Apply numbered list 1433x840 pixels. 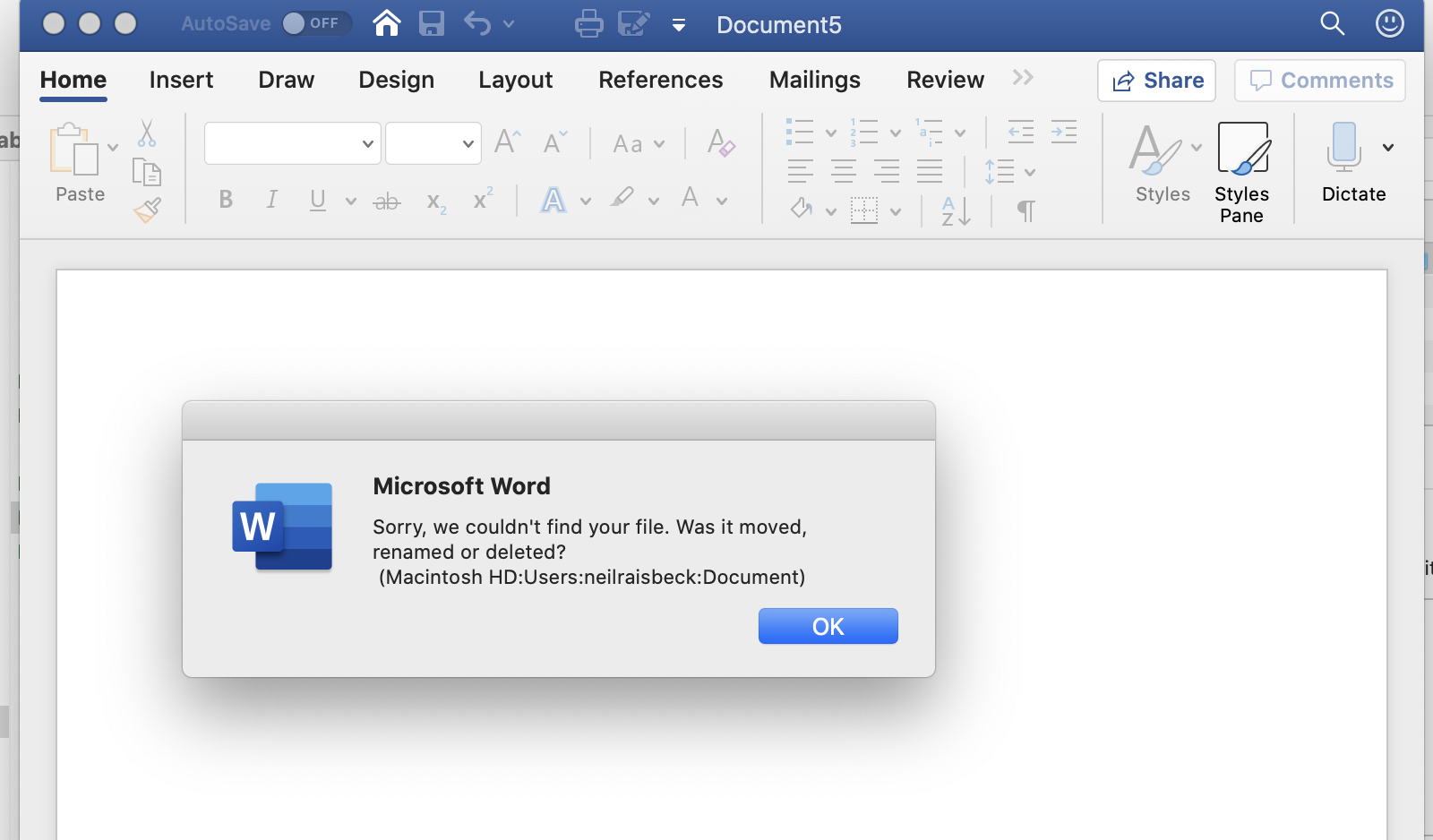[864, 133]
